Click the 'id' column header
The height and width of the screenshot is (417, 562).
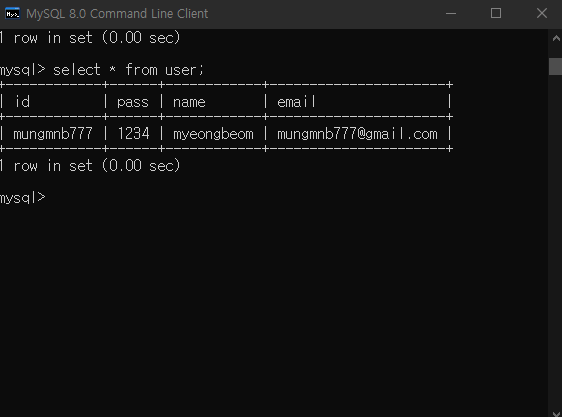tap(22, 102)
